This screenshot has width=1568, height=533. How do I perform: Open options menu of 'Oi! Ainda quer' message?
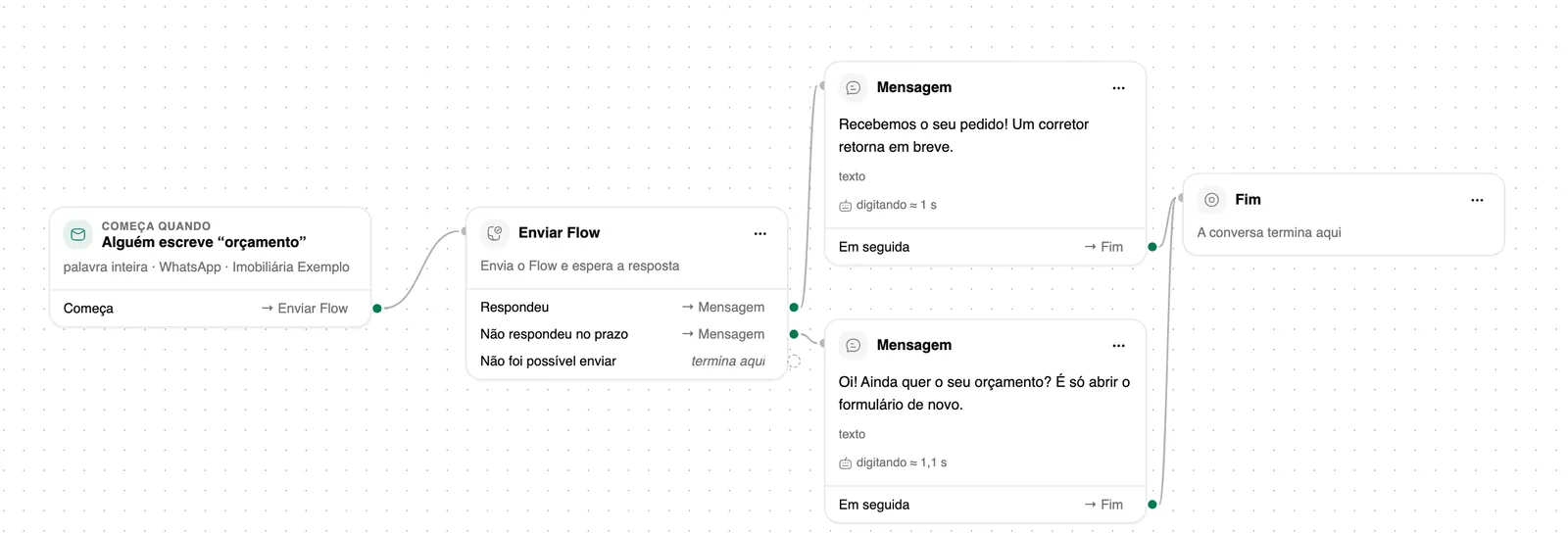1118,346
